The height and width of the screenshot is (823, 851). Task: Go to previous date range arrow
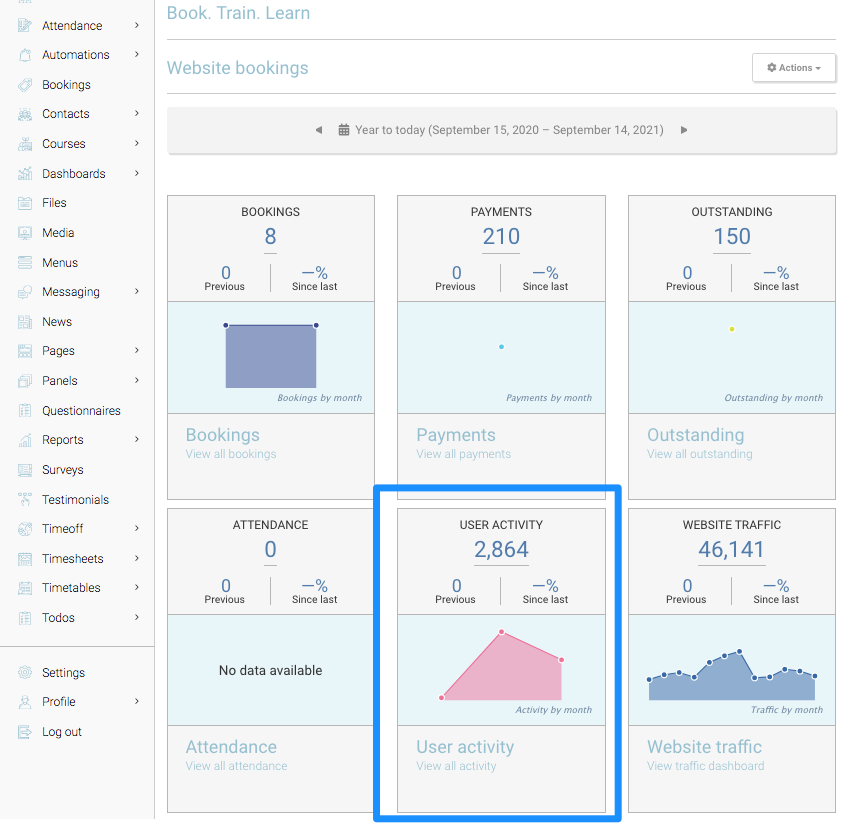click(x=319, y=130)
